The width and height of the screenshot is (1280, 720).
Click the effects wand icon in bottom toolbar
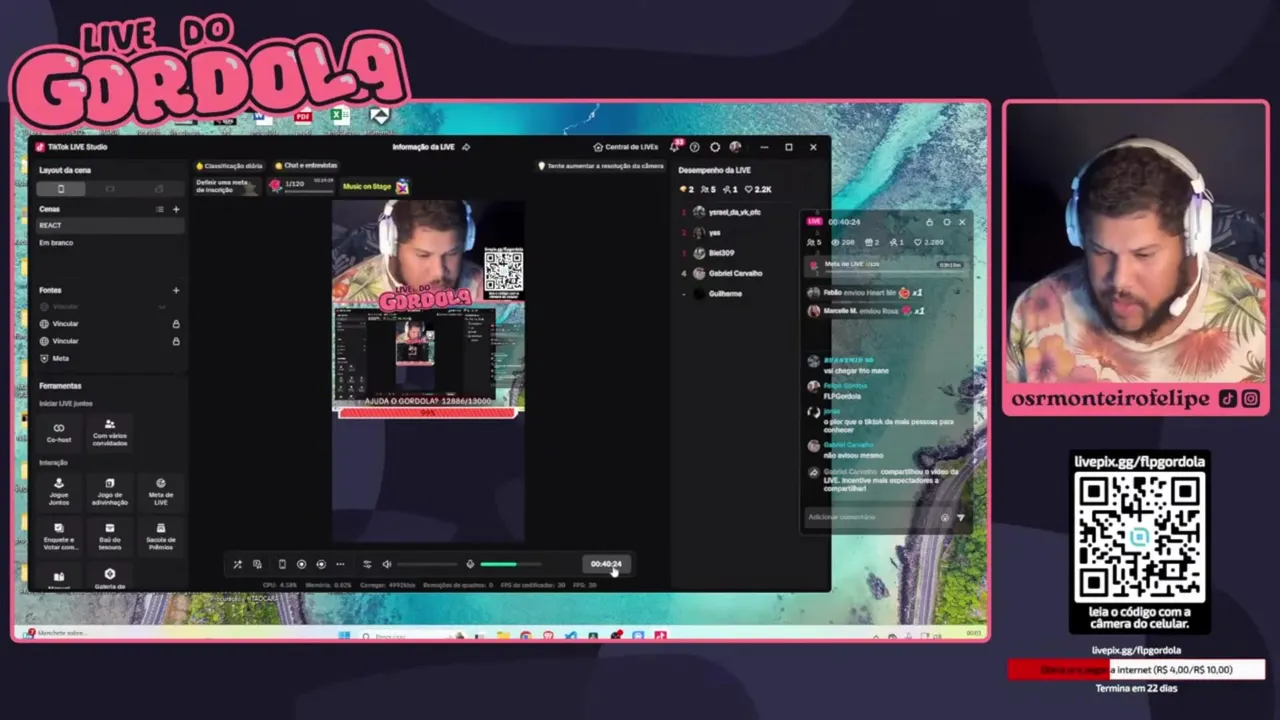pos(237,564)
